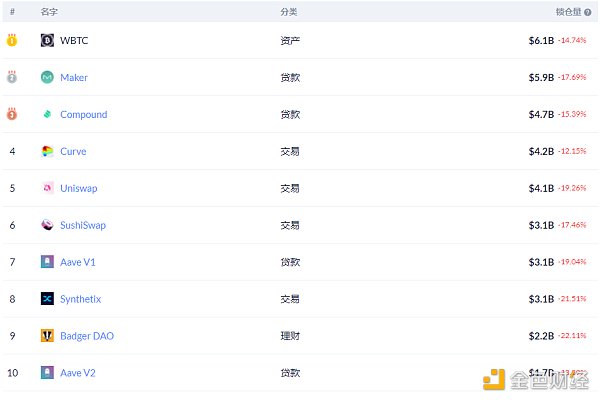Click the gold first-place medal icon
Viewport: 600px width, 401px height.
pyautogui.click(x=12, y=41)
